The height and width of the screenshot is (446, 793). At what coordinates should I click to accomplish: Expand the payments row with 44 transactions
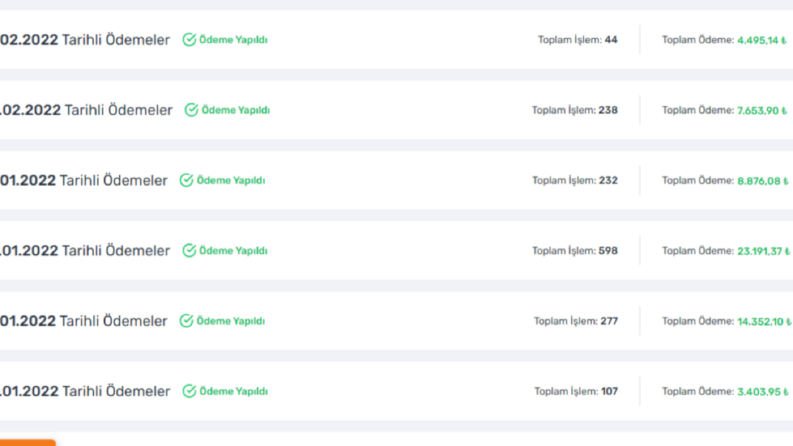pyautogui.click(x=396, y=39)
